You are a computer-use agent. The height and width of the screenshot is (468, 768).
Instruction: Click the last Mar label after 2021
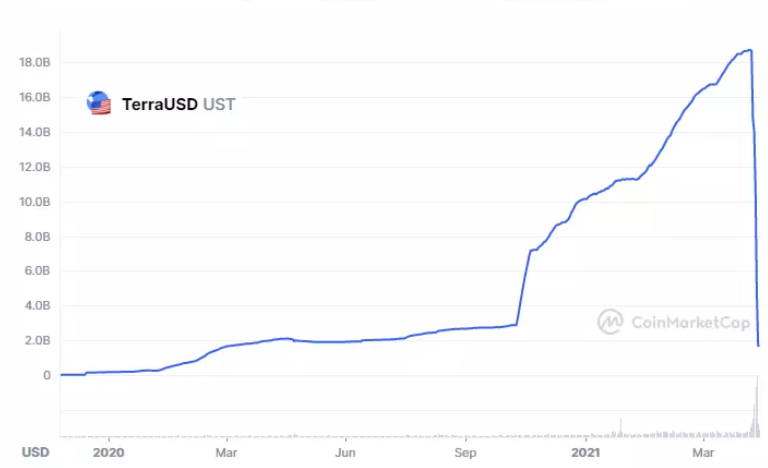tap(706, 451)
